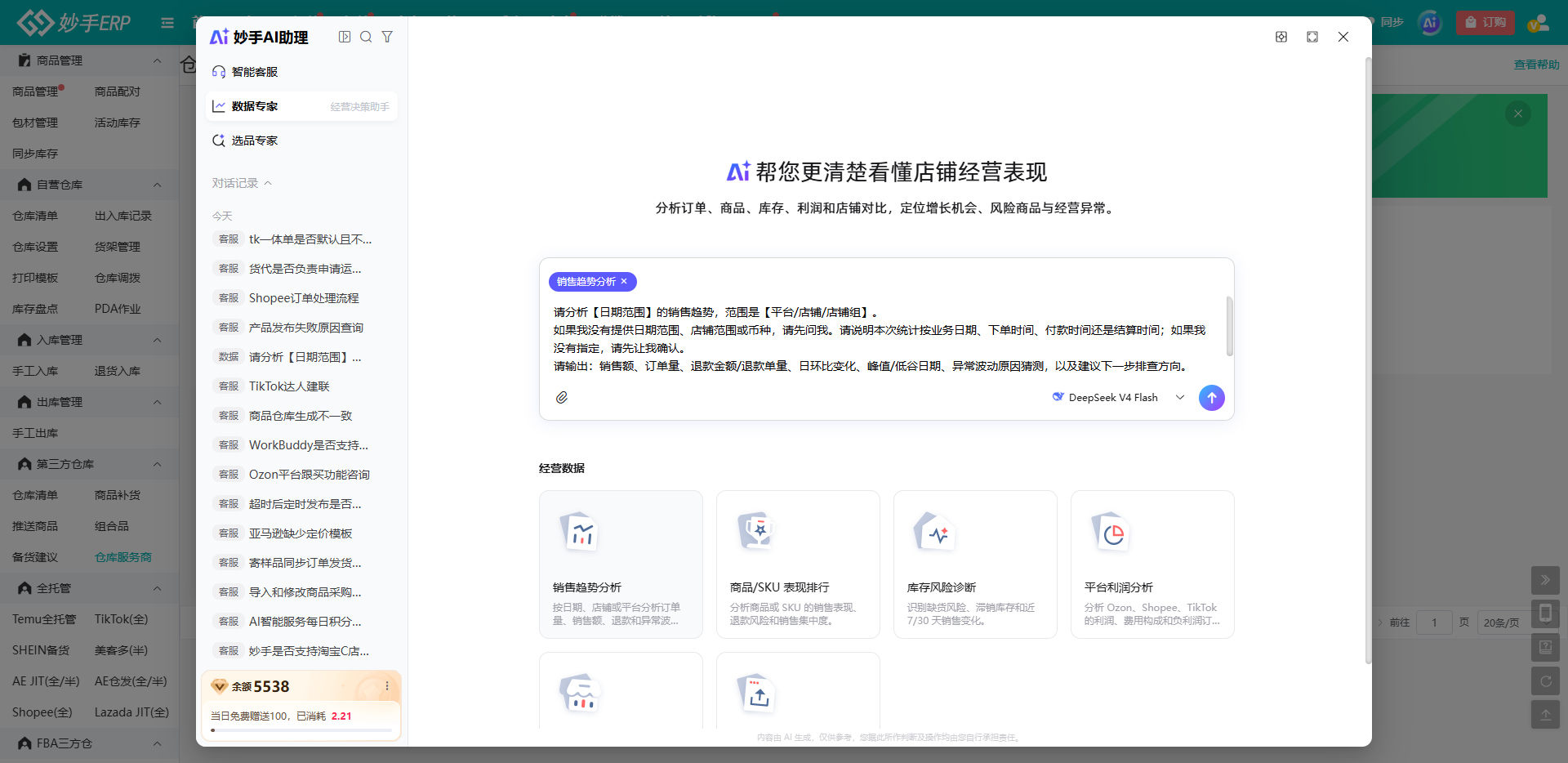Image resolution: width=1568 pixels, height=763 pixels.
Task: Close the green banner behind the dialog
Action: click(1518, 114)
